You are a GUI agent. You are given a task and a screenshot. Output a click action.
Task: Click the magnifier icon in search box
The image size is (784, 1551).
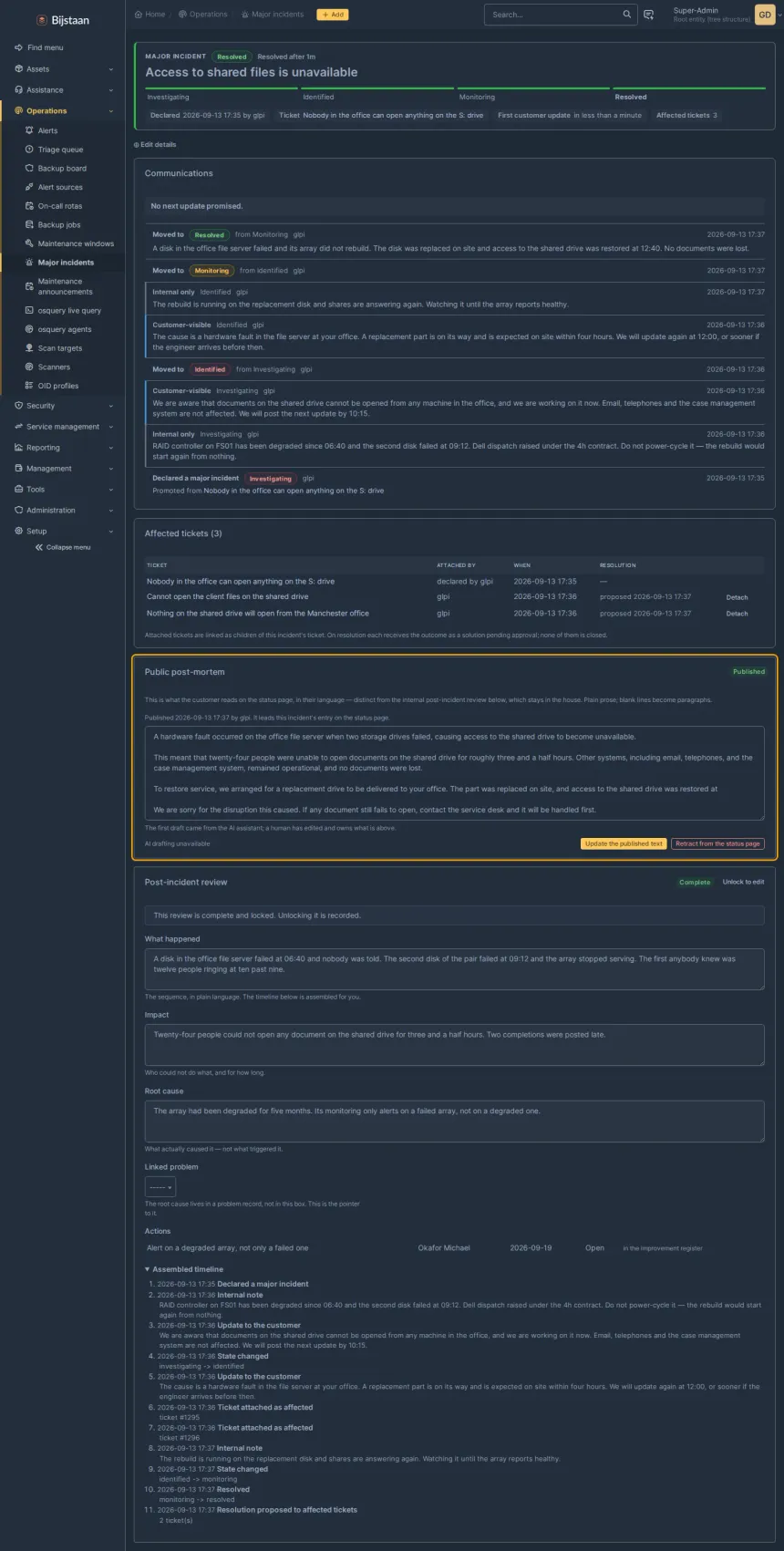coord(626,15)
